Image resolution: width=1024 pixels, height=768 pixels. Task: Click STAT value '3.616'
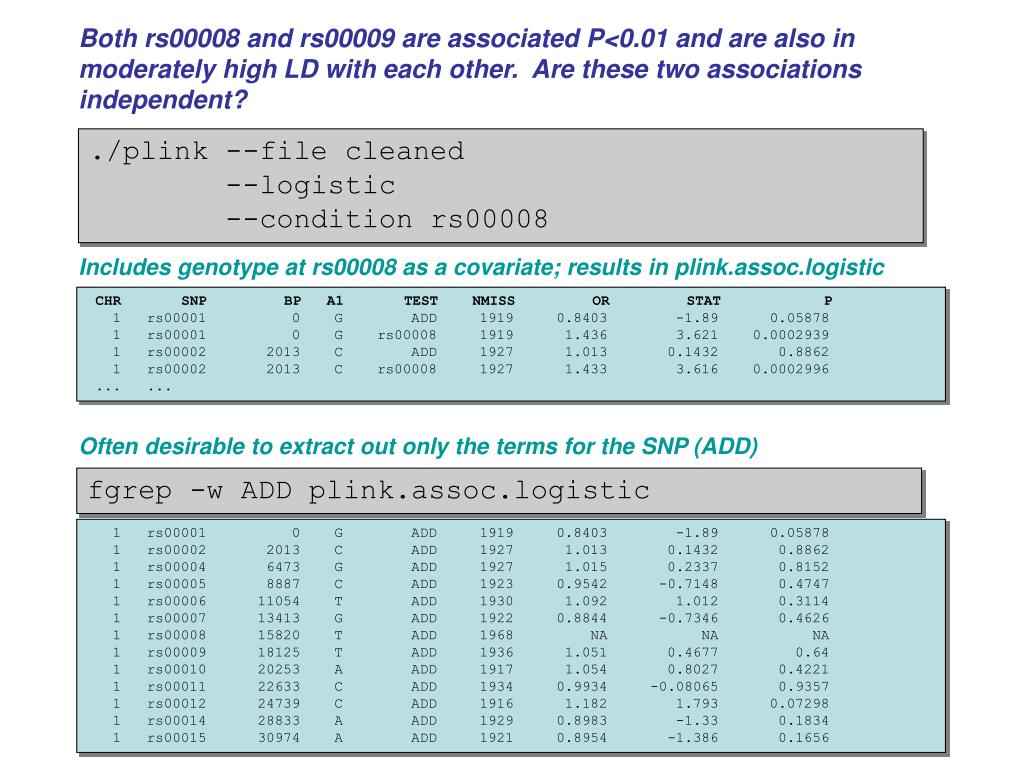697,369
